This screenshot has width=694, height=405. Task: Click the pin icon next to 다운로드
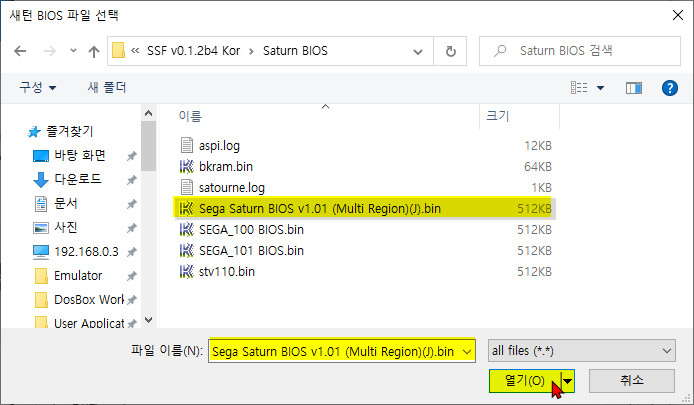pos(131,180)
